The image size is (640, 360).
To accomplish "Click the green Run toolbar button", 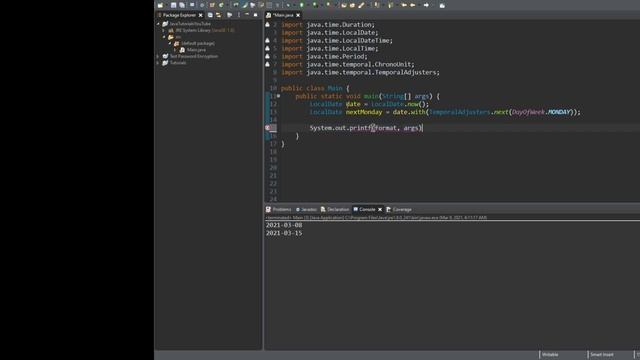I will pos(302,5).
